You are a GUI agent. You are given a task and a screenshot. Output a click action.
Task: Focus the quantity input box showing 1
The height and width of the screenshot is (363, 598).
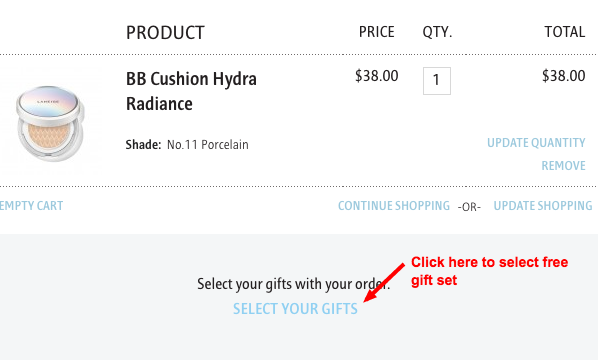click(437, 81)
